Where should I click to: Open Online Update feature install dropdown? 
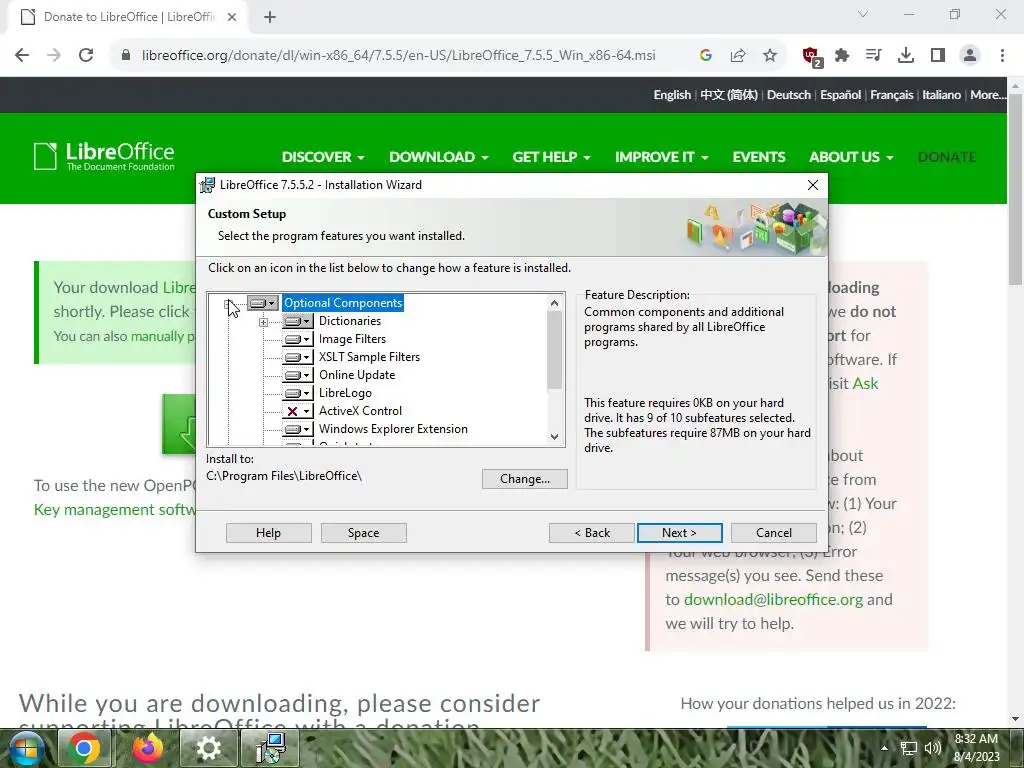pos(297,375)
